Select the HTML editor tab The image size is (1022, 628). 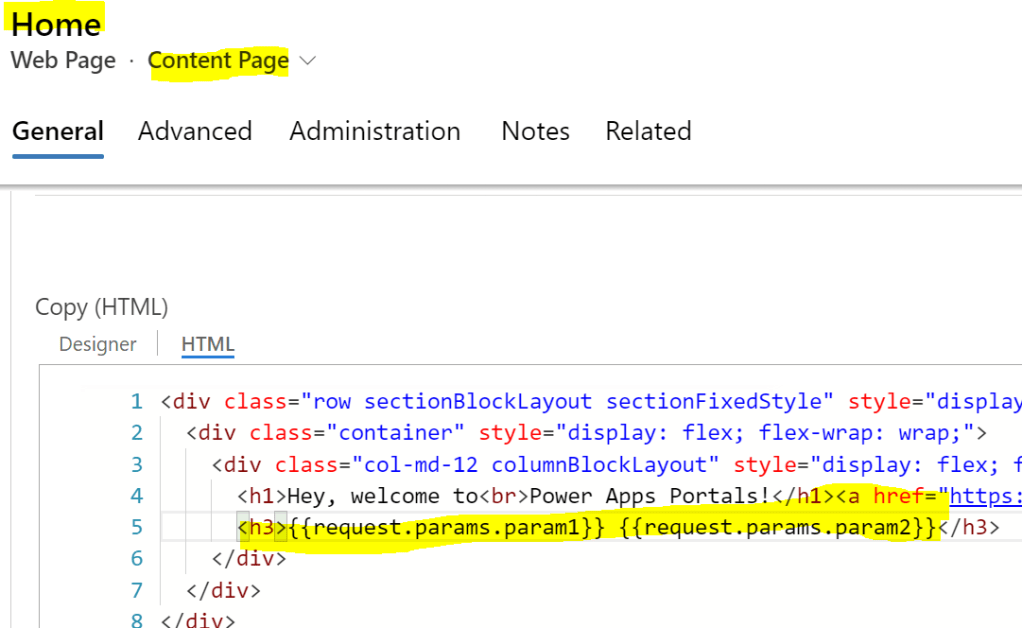[x=207, y=344]
